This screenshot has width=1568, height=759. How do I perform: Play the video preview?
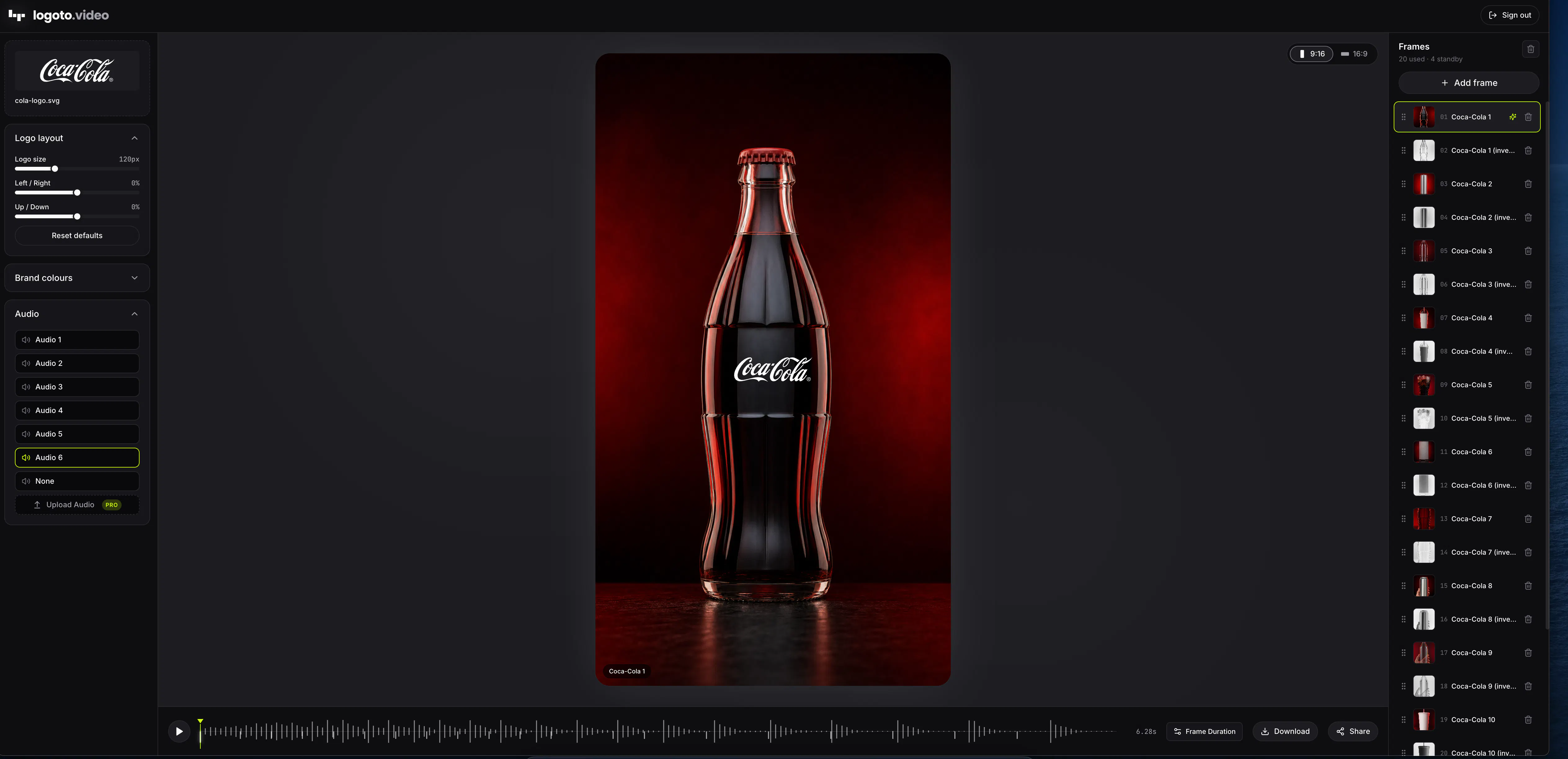coord(179,732)
